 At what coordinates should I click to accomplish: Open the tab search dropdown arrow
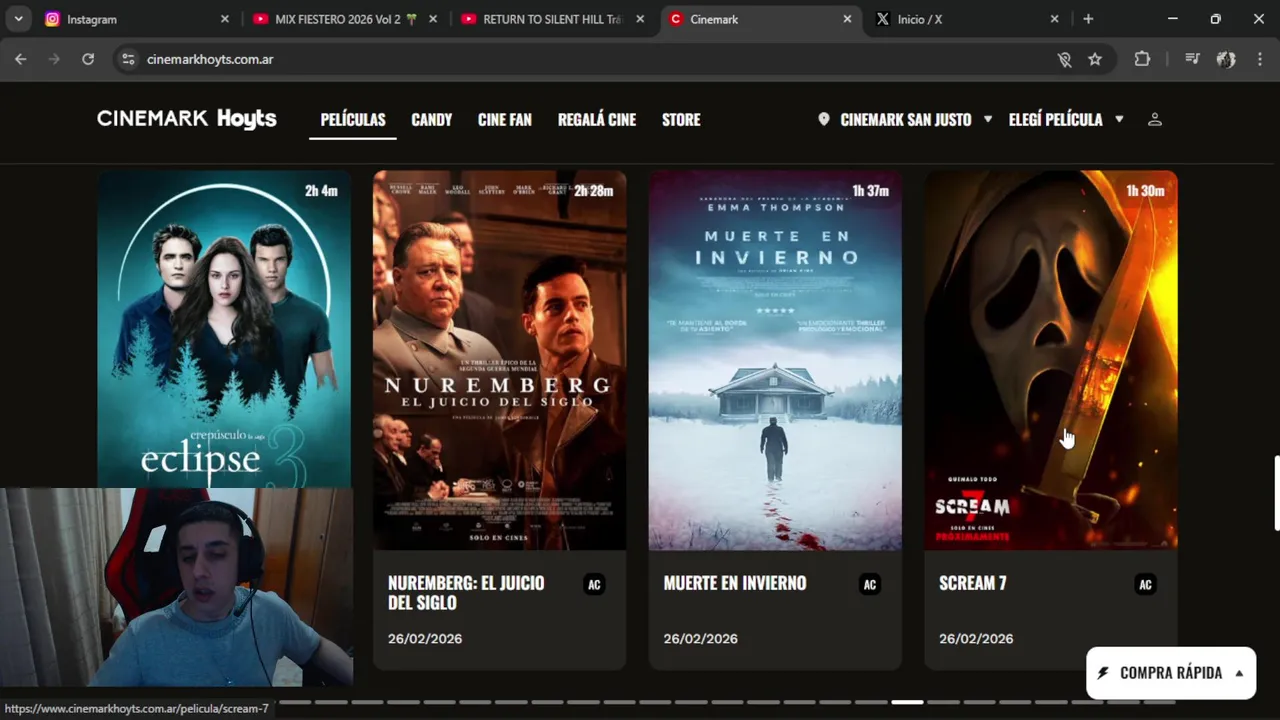tap(18, 19)
